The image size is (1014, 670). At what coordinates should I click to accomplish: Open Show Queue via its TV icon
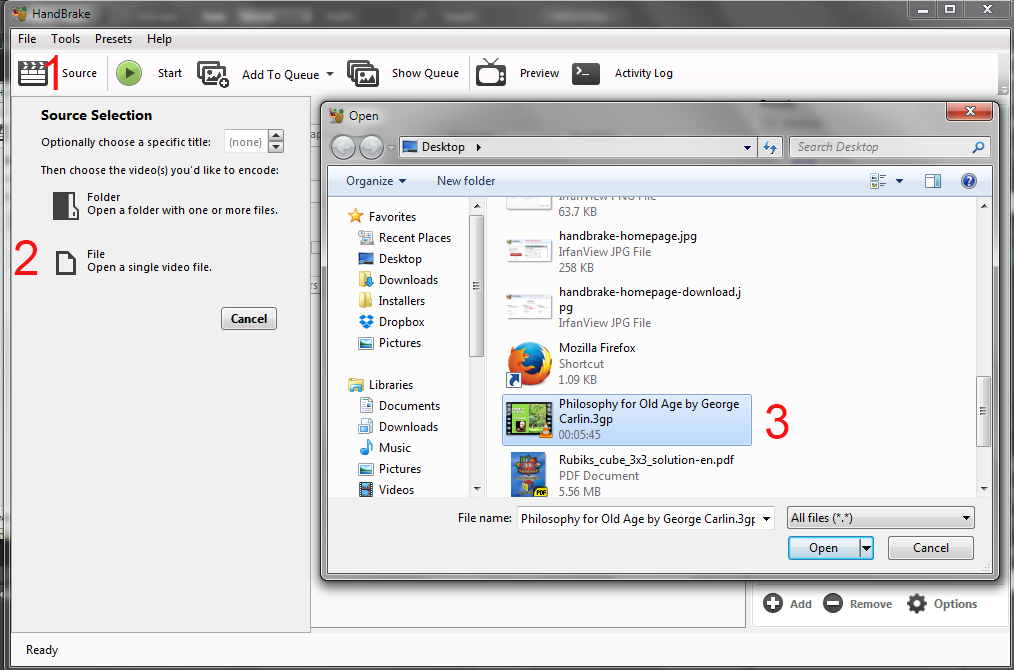(363, 72)
